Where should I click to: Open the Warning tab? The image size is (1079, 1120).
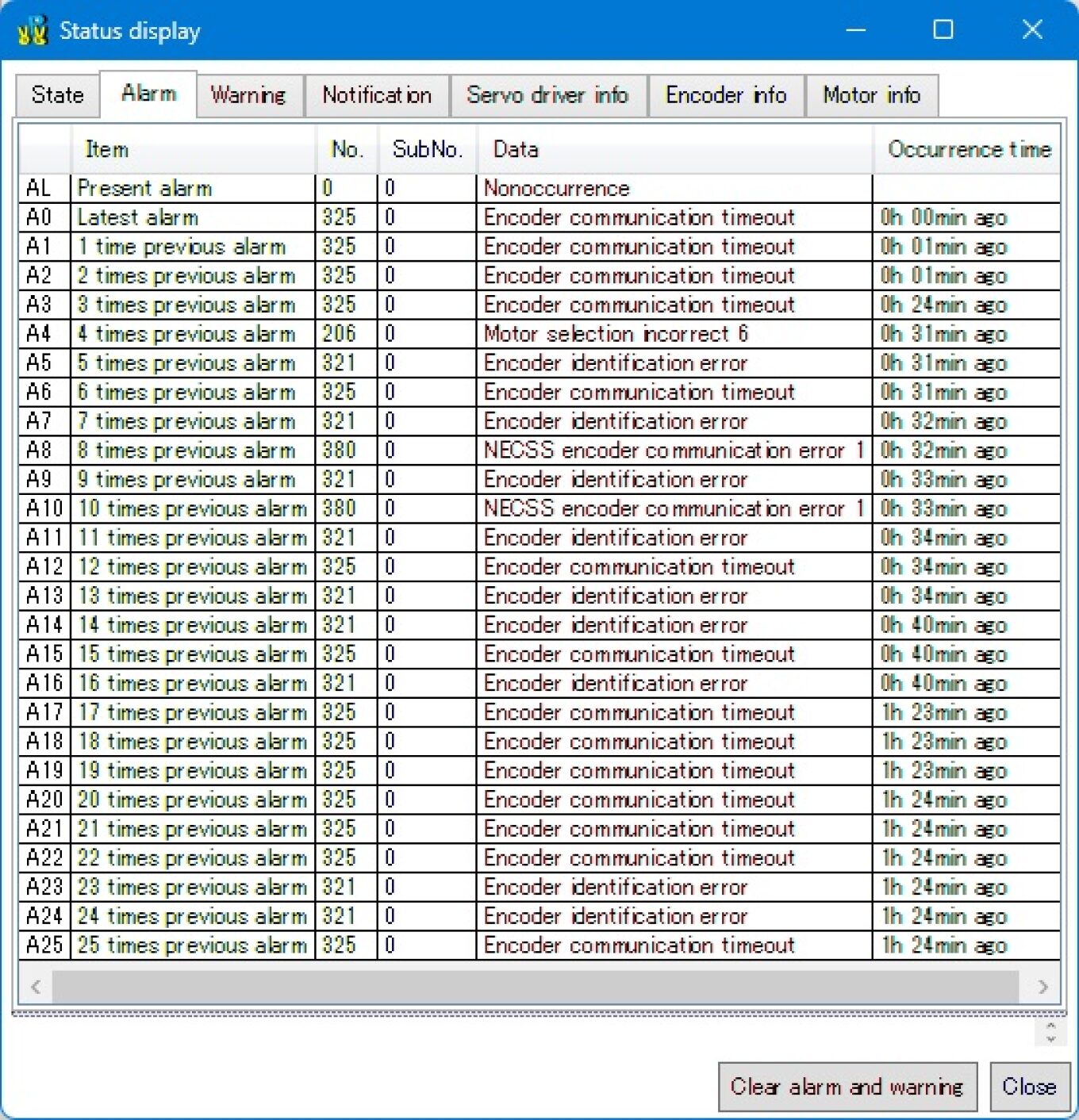pos(248,95)
